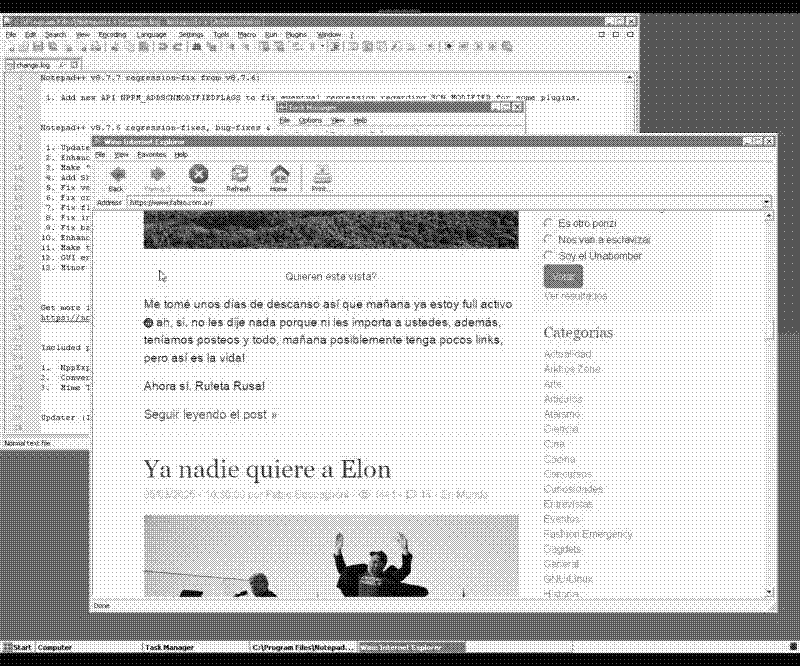This screenshot has height=666, width=800.
Task: Select the 'Soy el Unabomber' poll option
Action: [x=548, y=255]
